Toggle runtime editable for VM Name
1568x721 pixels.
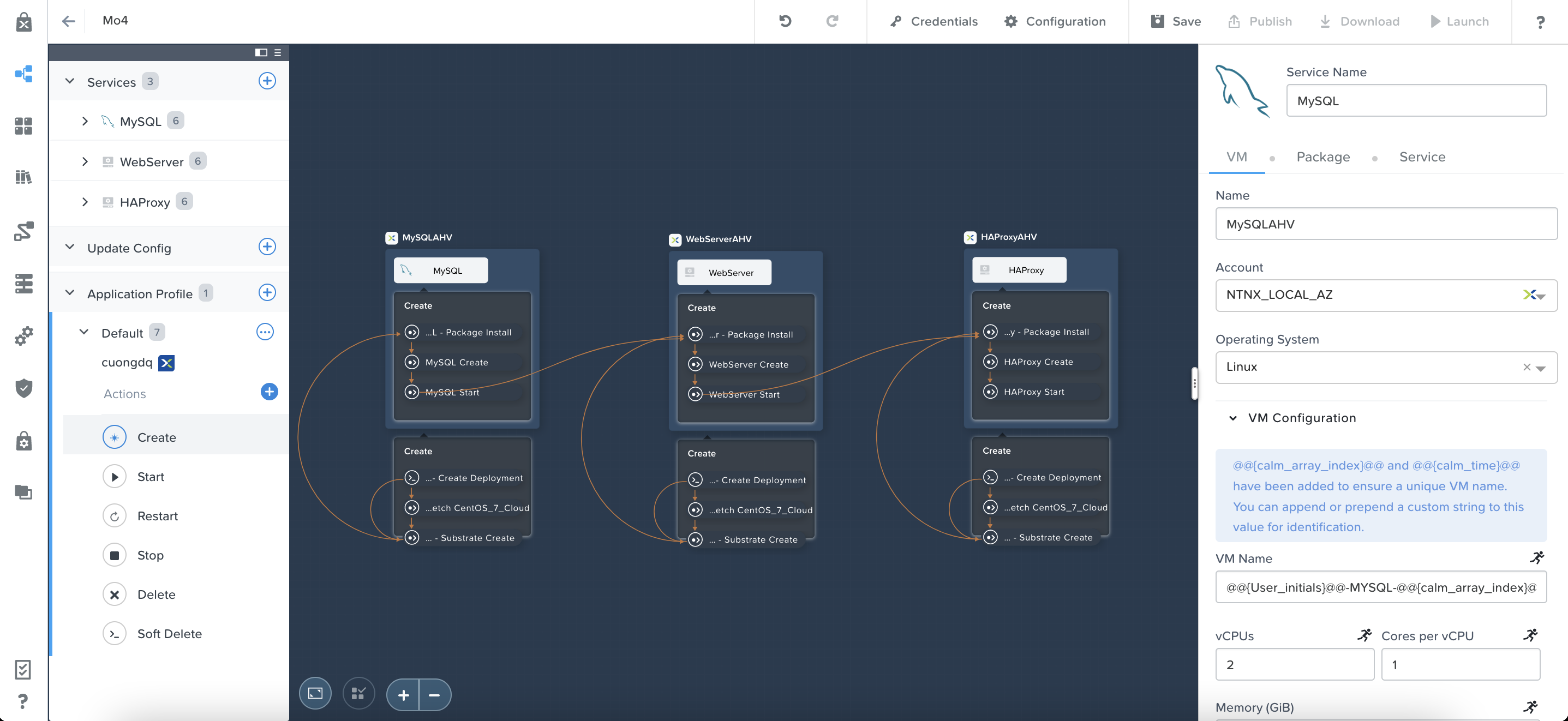pyautogui.click(x=1536, y=558)
